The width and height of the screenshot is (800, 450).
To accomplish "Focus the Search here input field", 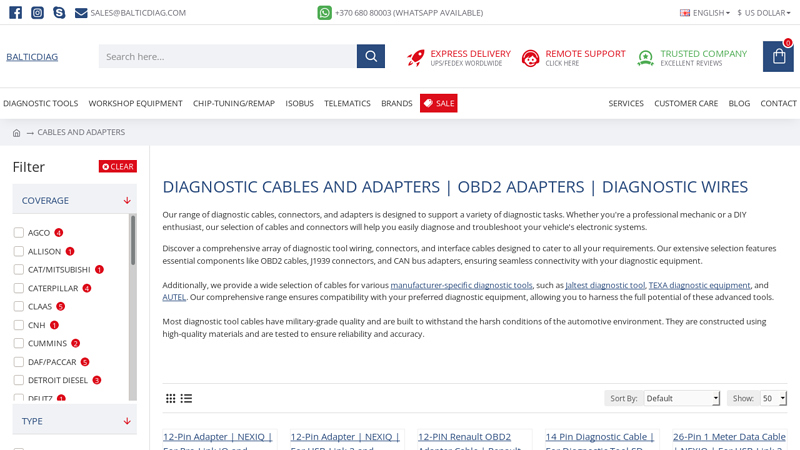I will click(228, 56).
